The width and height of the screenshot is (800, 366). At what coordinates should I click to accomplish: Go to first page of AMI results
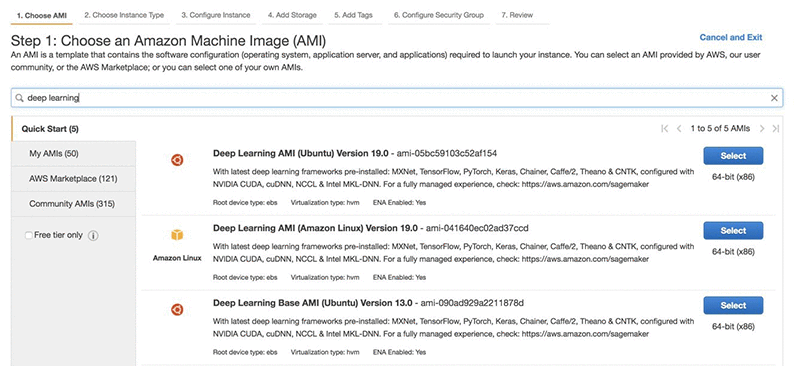coord(664,129)
